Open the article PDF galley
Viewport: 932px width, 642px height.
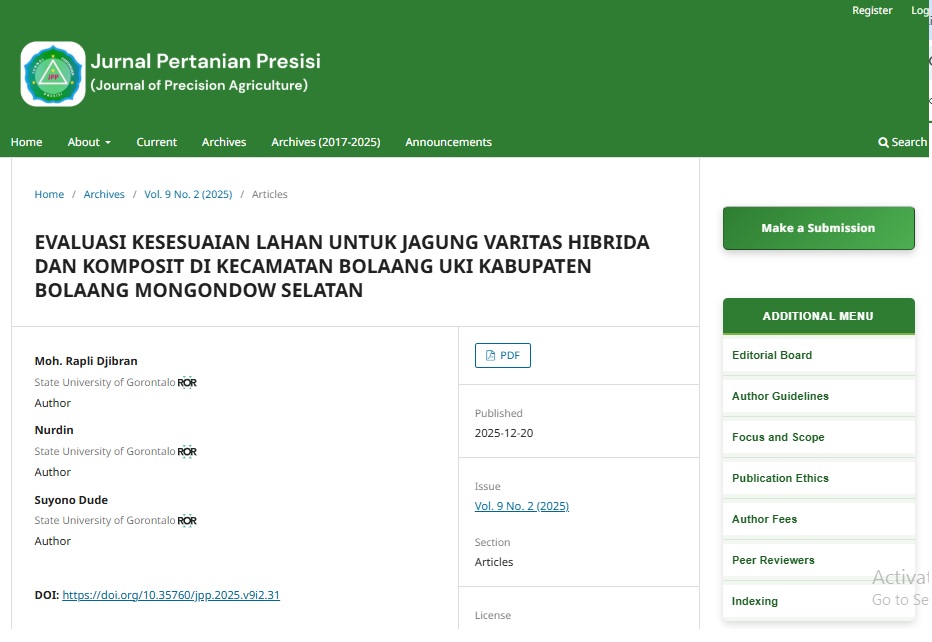coord(502,356)
